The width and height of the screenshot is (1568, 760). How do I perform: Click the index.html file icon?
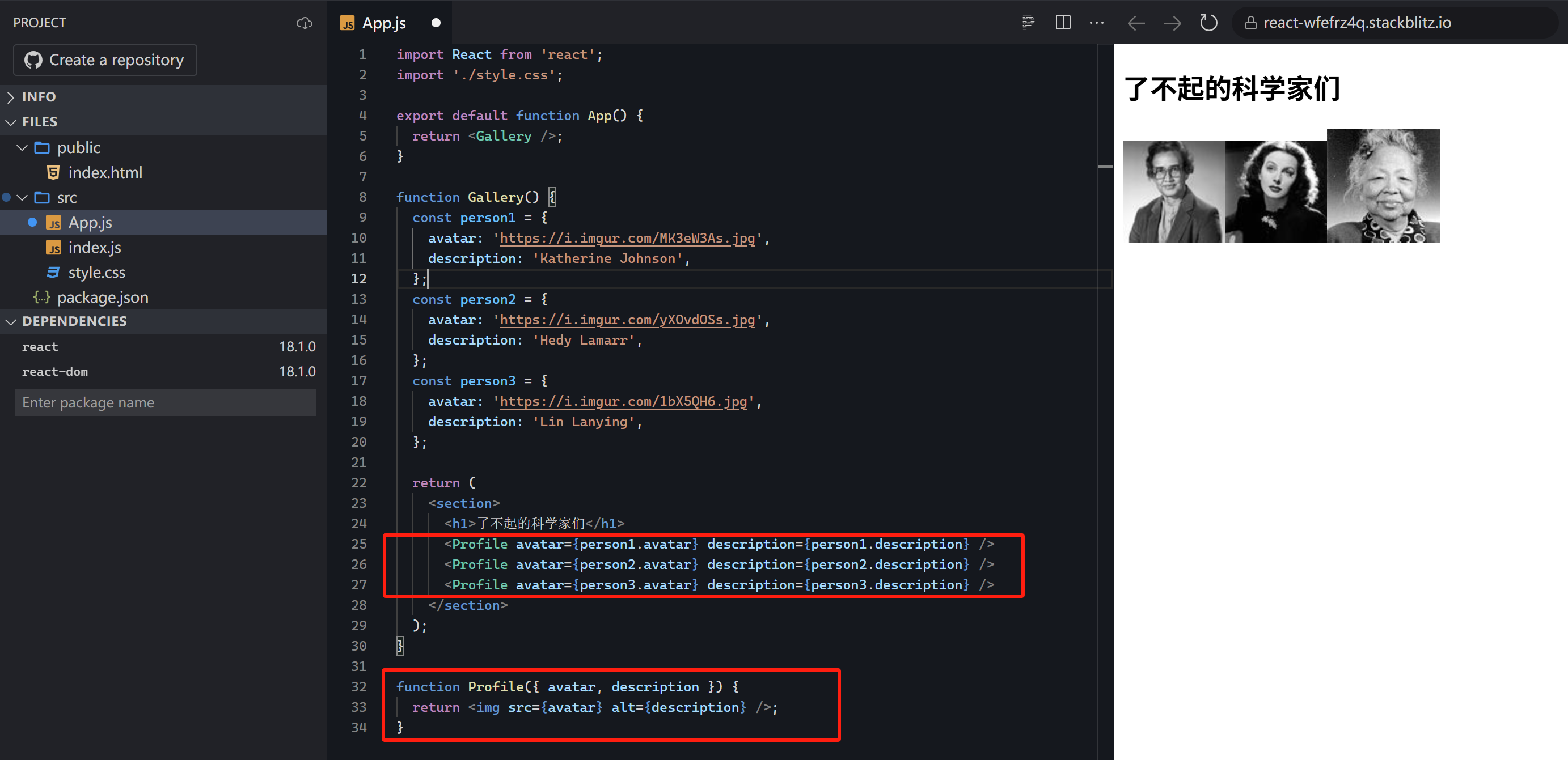[x=53, y=173]
